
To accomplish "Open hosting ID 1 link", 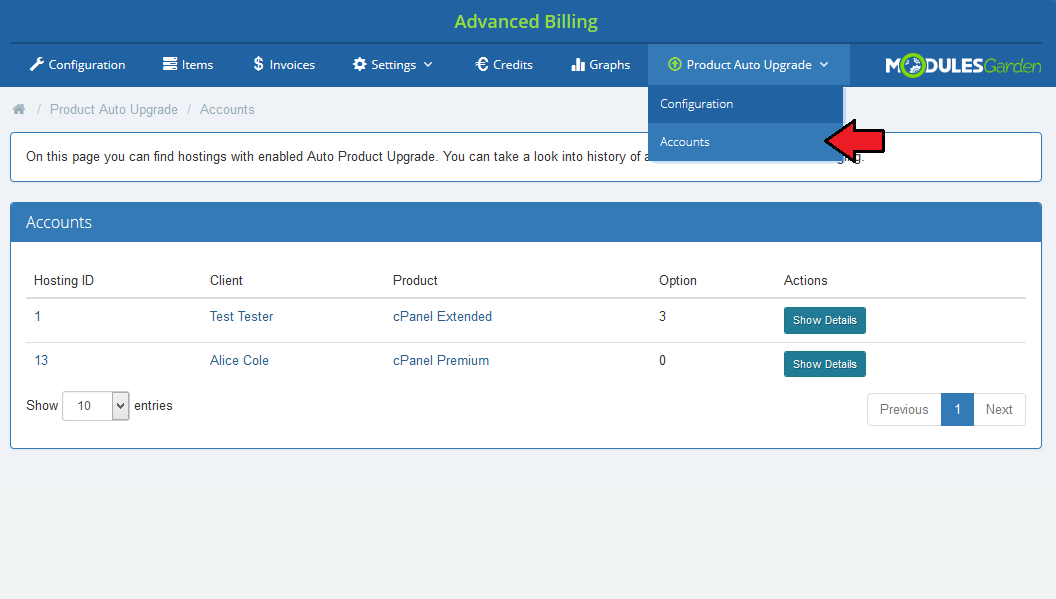I will point(38,316).
